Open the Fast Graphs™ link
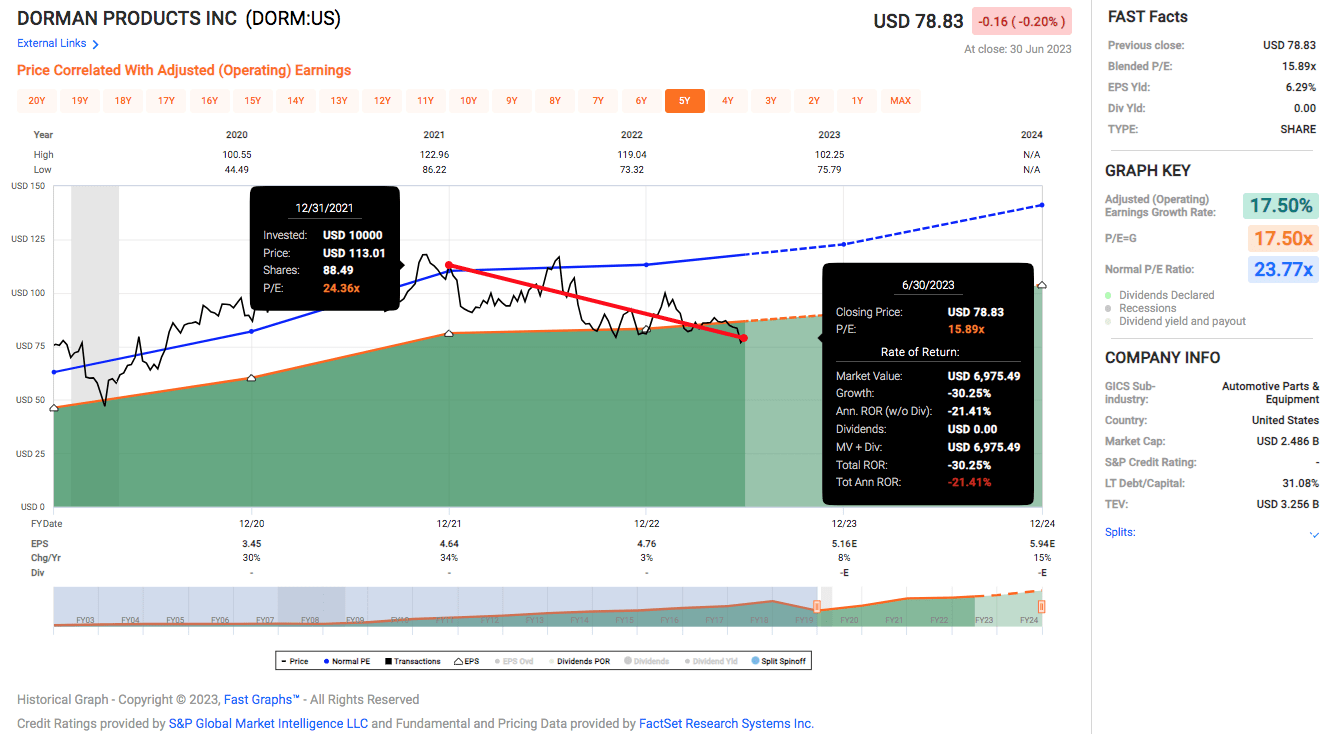Image resolution: width=1328 pixels, height=734 pixels. pyautogui.click(x=261, y=699)
